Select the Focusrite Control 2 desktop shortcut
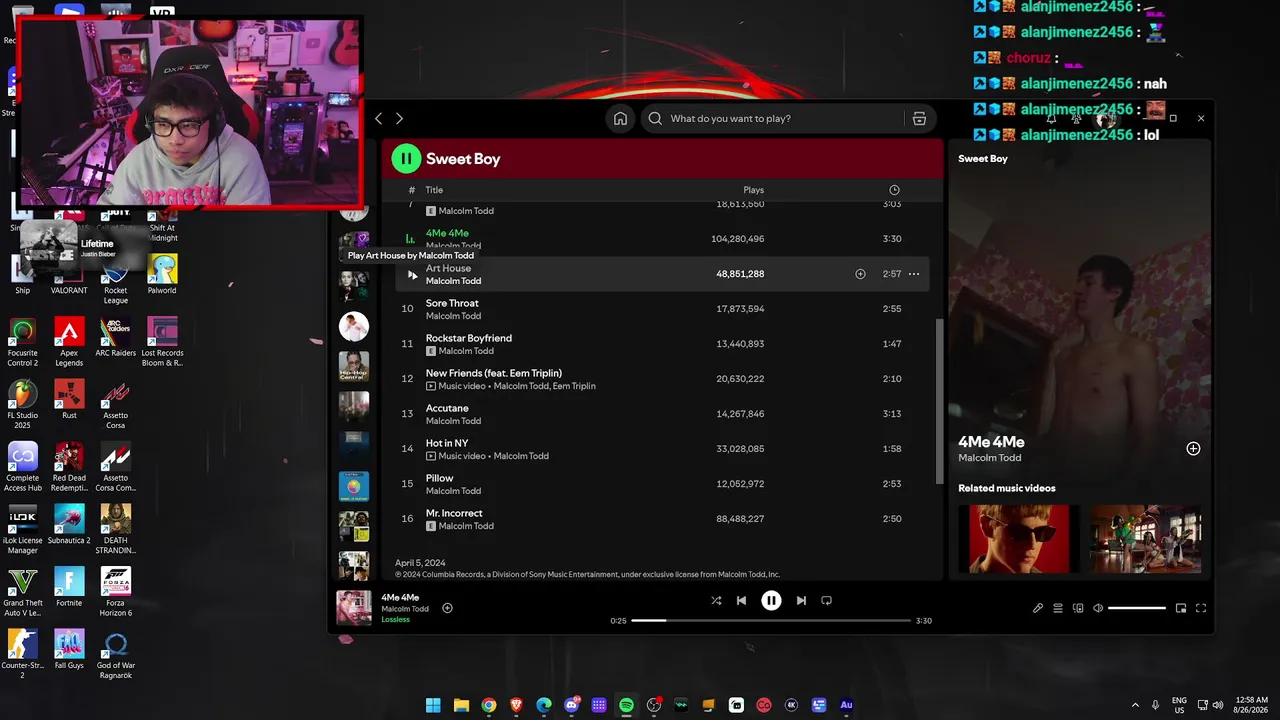 (x=22, y=342)
